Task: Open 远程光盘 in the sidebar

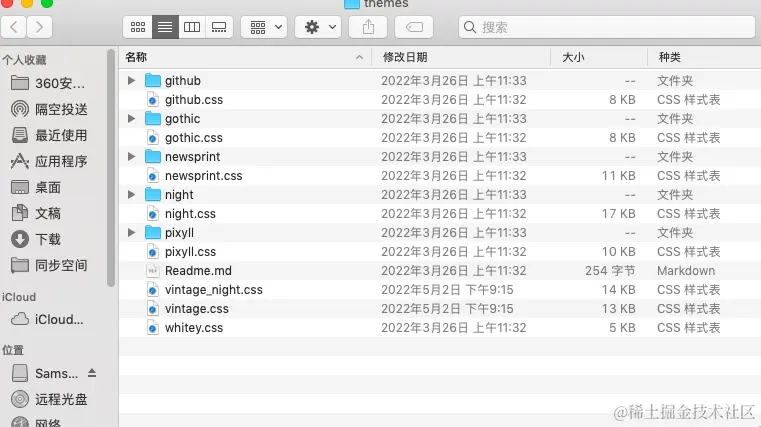Action: [49, 399]
